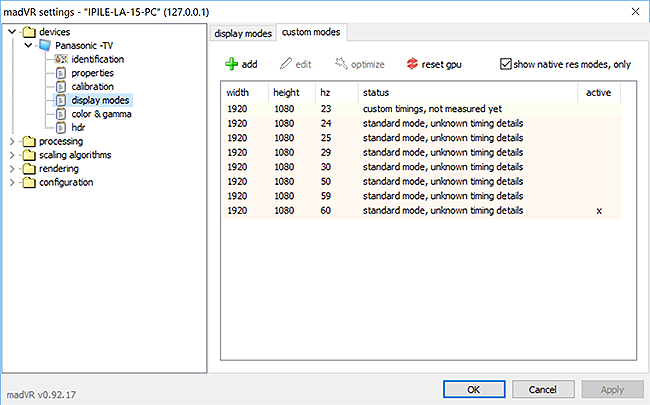The image size is (650, 405).
Task: Click the identification page icon
Action: click(61, 59)
